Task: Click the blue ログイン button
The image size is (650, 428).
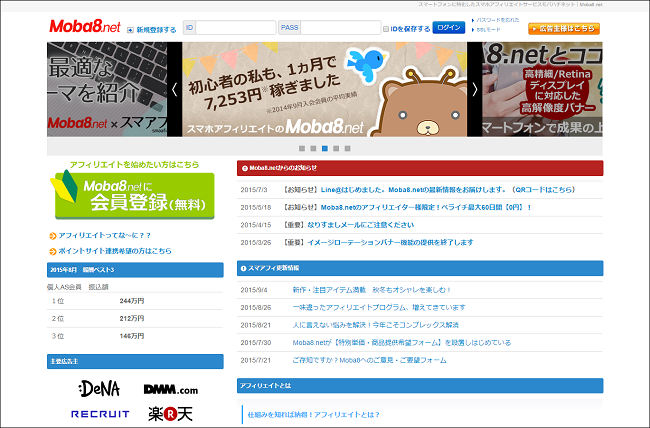Action: point(449,27)
